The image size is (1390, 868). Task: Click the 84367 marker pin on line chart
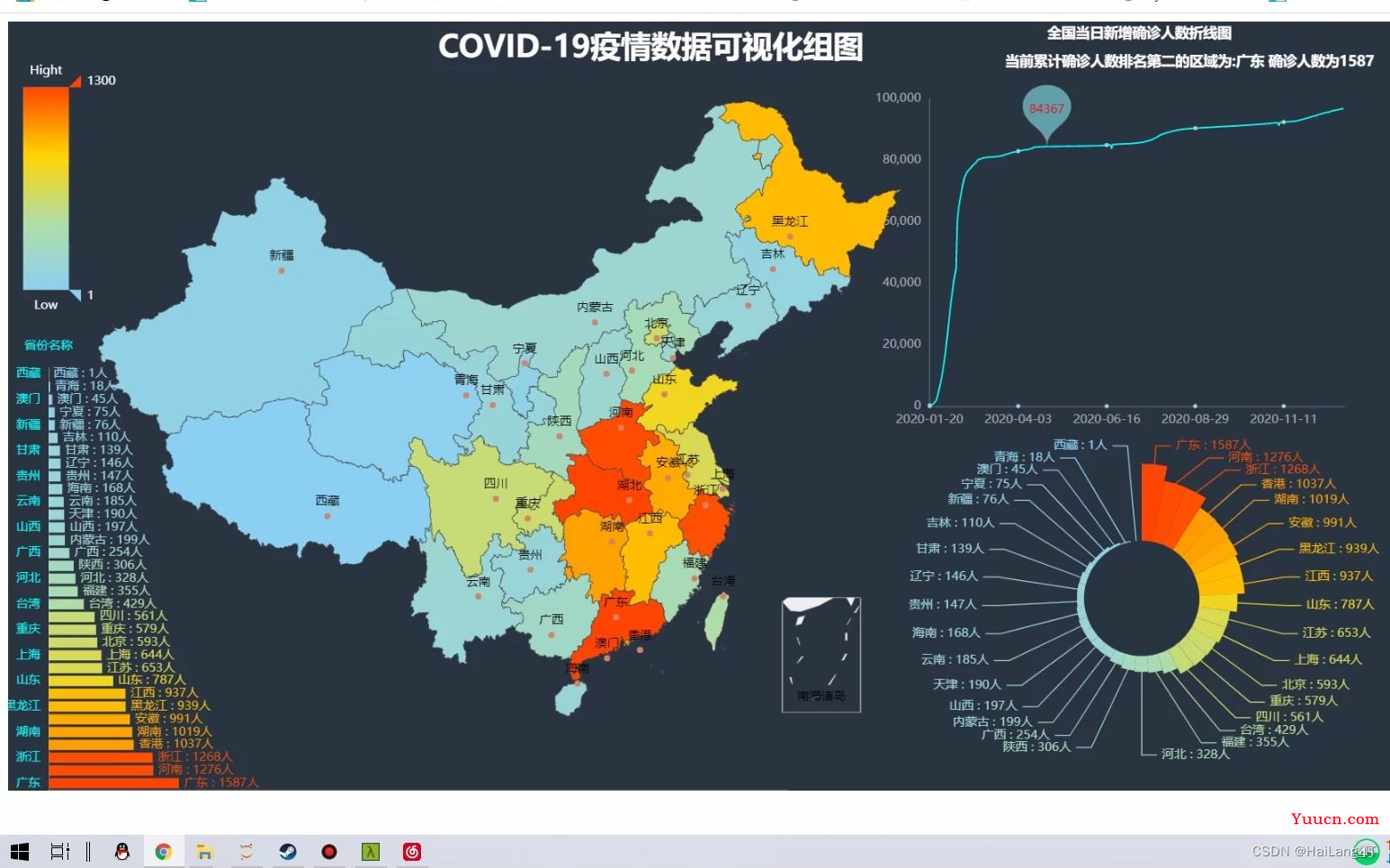[1046, 112]
